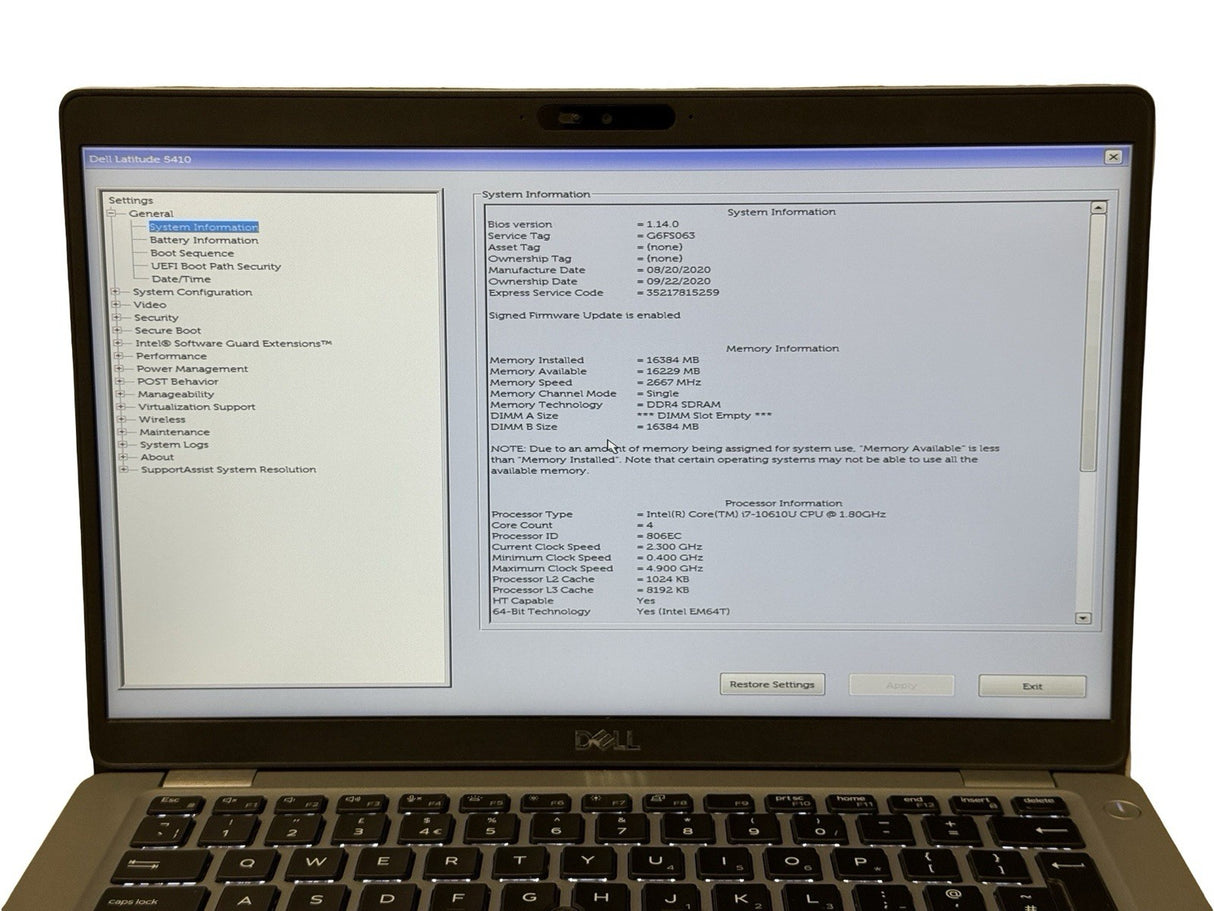
Task: Open Boot Sequence settings
Action: pos(192,253)
